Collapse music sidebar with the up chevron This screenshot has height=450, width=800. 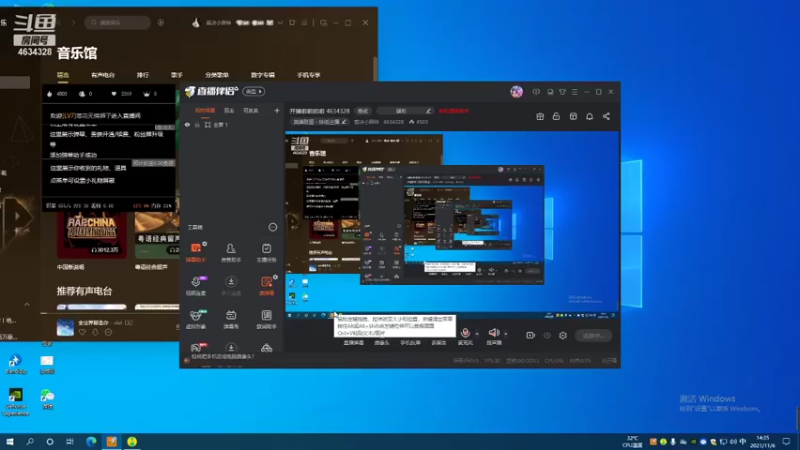point(27,304)
